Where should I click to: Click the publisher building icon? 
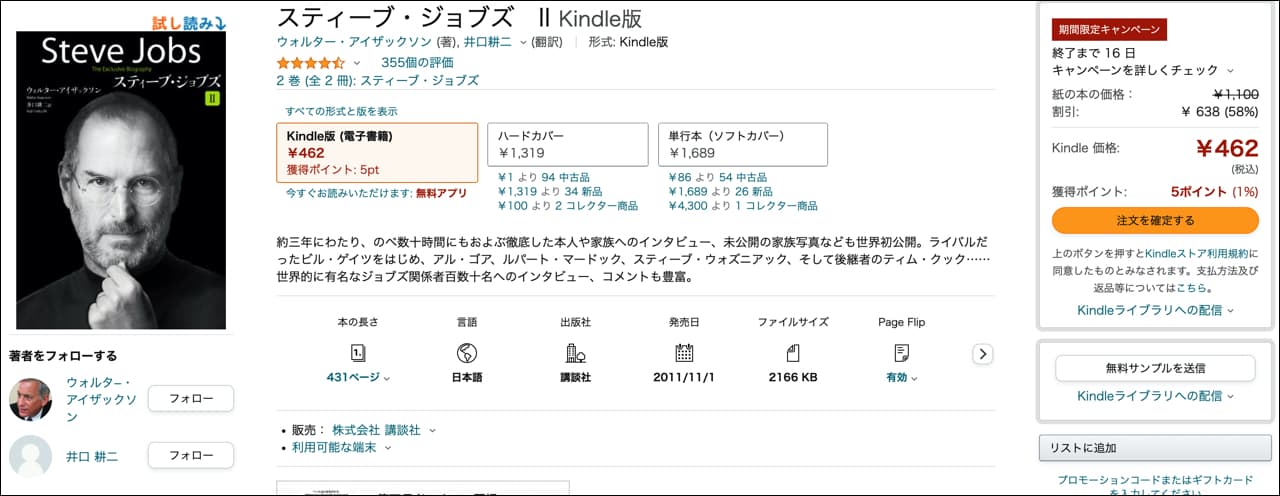tap(575, 352)
